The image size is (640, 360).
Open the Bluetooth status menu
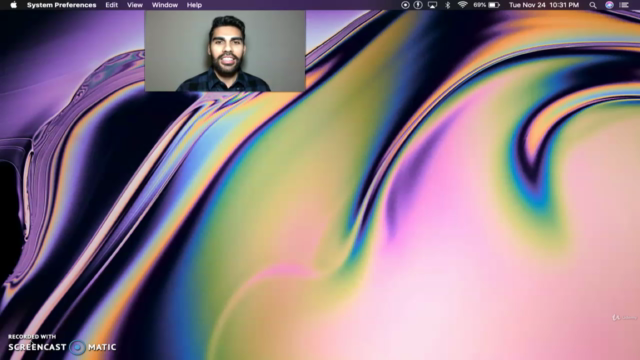(x=447, y=5)
